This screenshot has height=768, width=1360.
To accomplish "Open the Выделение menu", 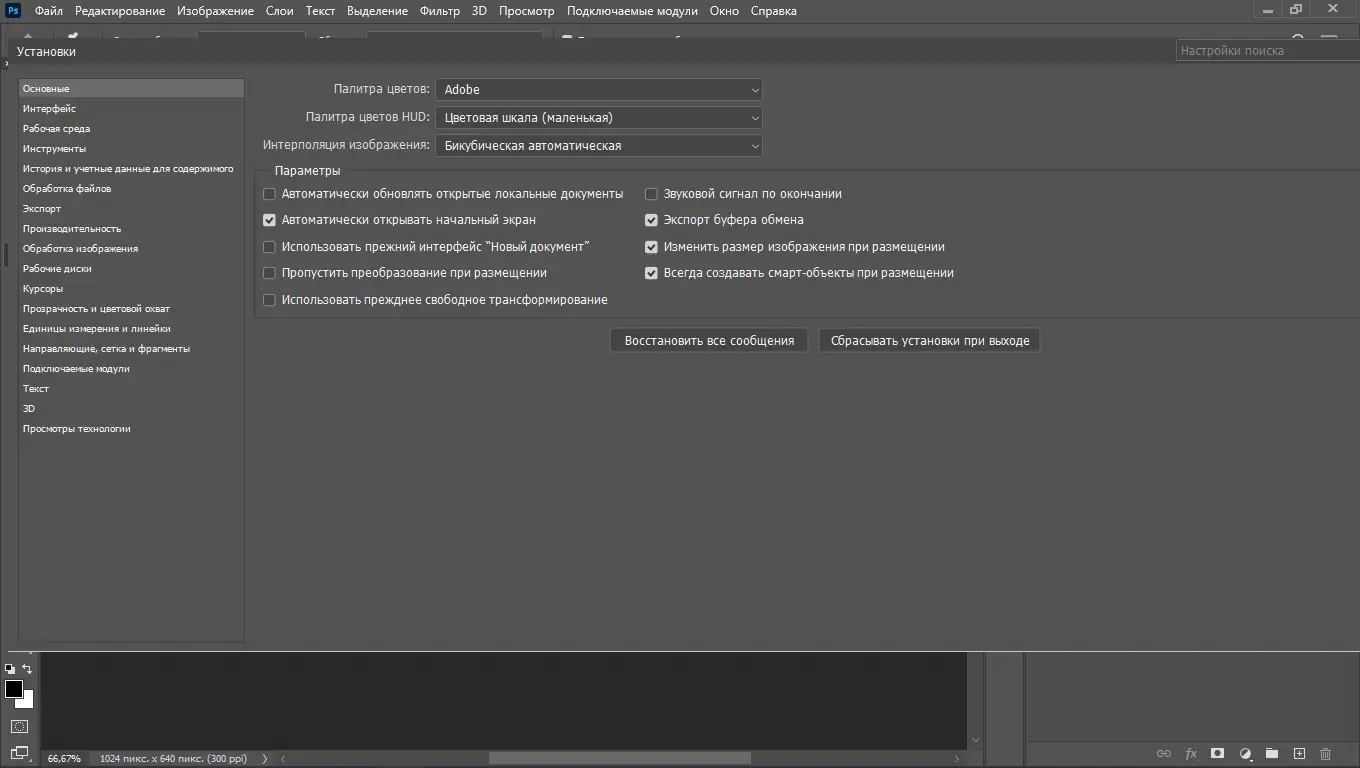I will point(378,11).
